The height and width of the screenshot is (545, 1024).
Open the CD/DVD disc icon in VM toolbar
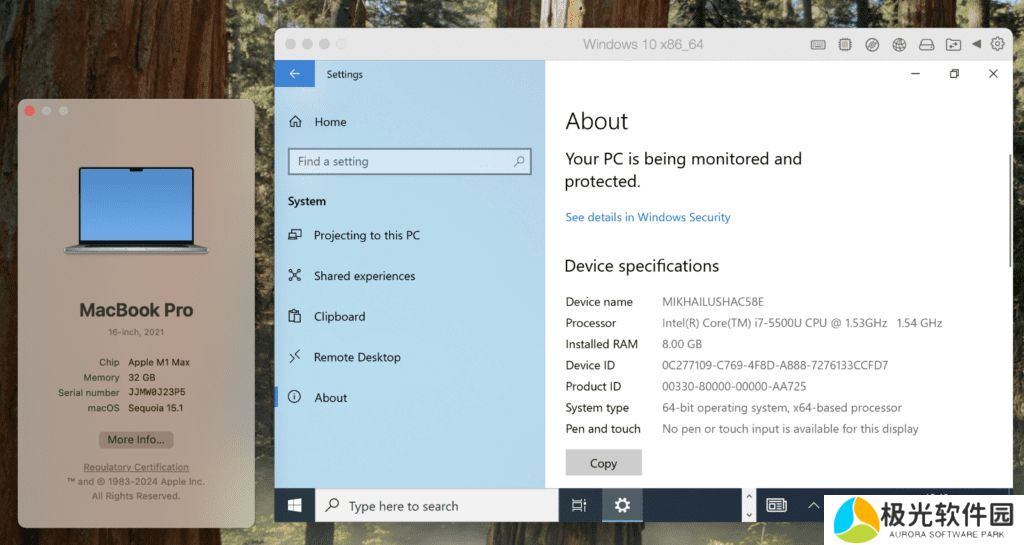click(872, 45)
